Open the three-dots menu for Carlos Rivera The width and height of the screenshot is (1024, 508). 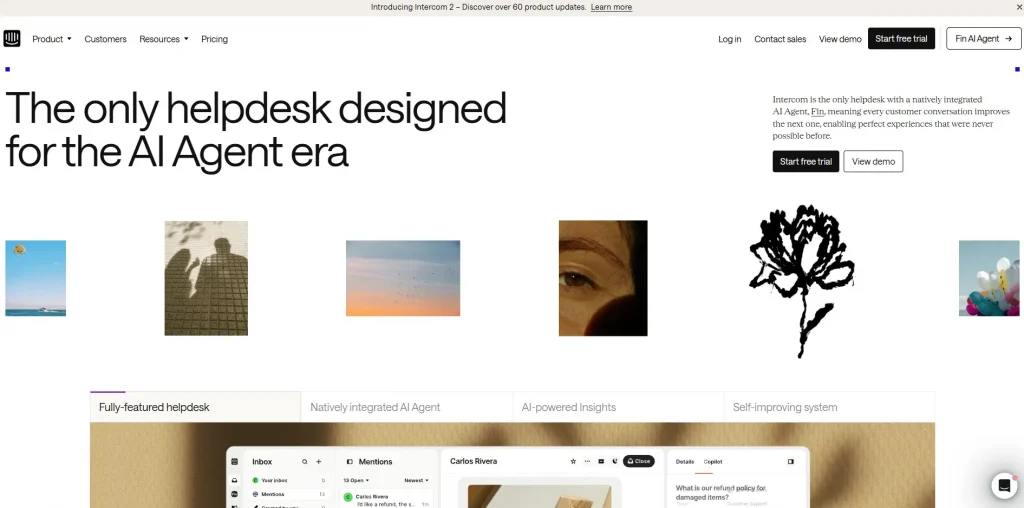(587, 461)
